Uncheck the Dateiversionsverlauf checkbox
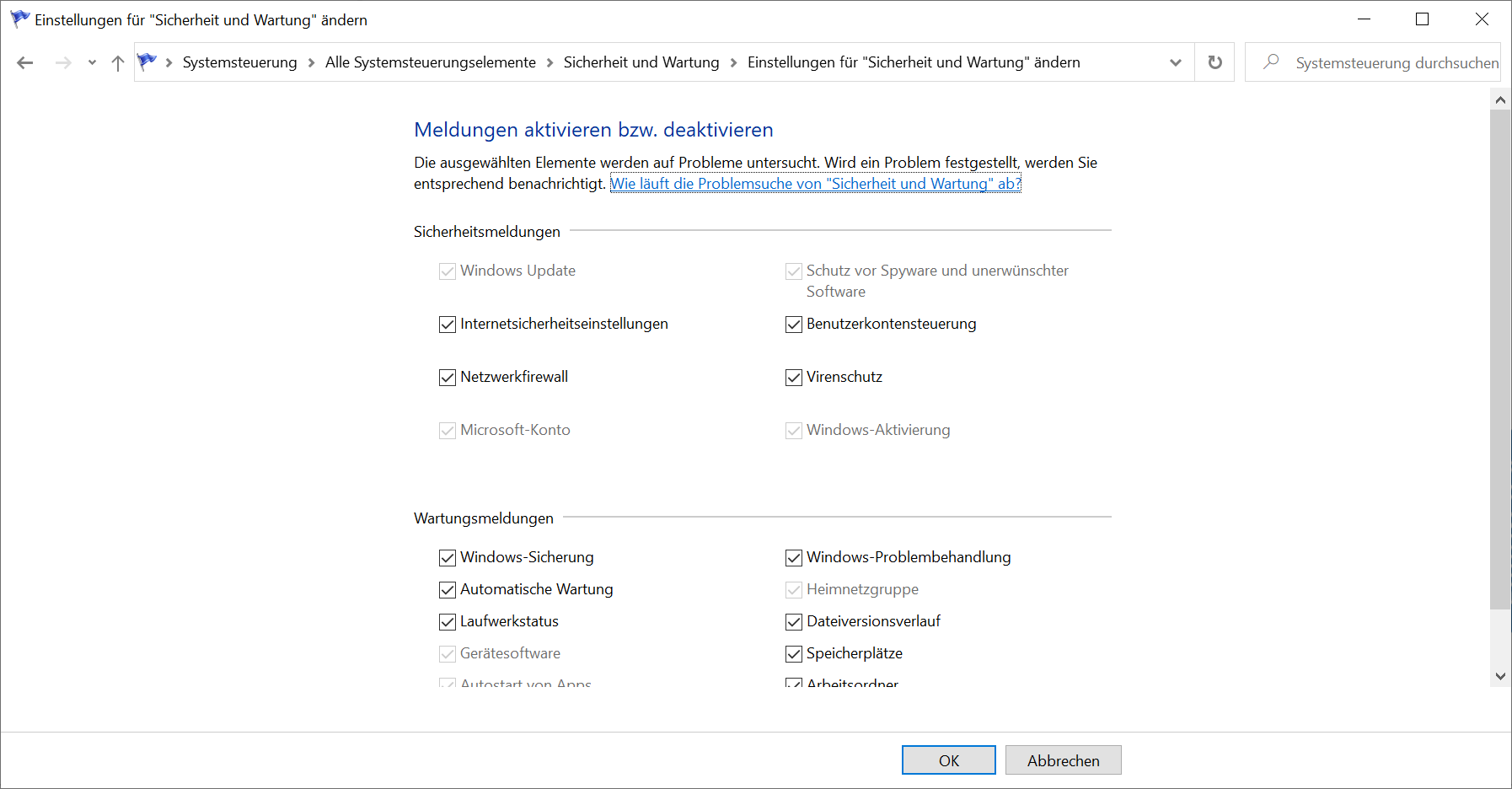Image resolution: width=1512 pixels, height=789 pixels. [794, 622]
